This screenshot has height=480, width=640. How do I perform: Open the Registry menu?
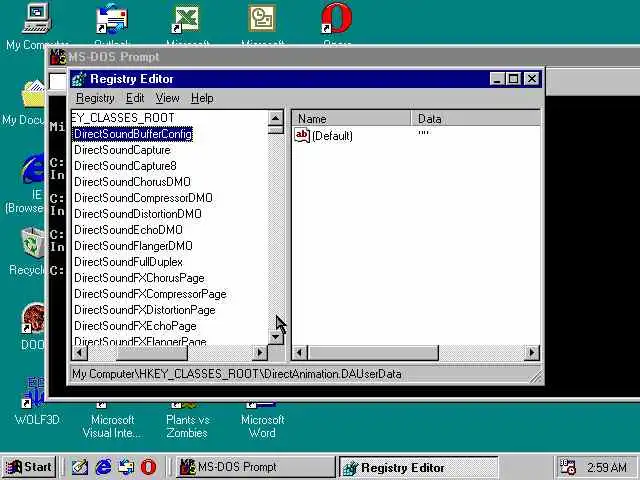click(95, 98)
